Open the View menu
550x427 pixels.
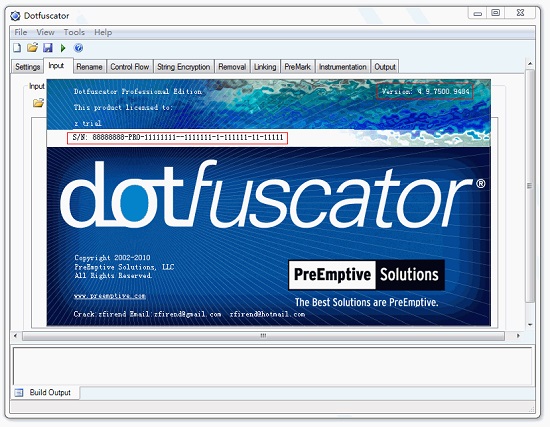tap(46, 32)
